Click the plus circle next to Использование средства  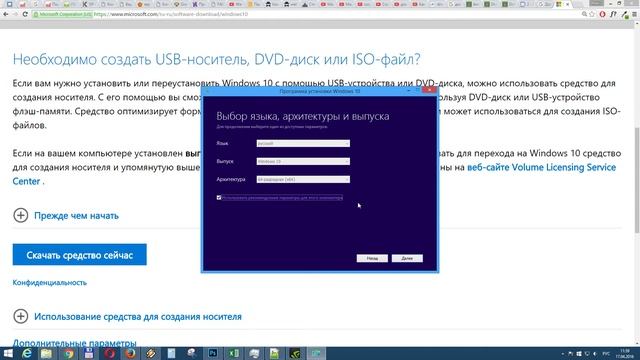[x=21, y=316]
